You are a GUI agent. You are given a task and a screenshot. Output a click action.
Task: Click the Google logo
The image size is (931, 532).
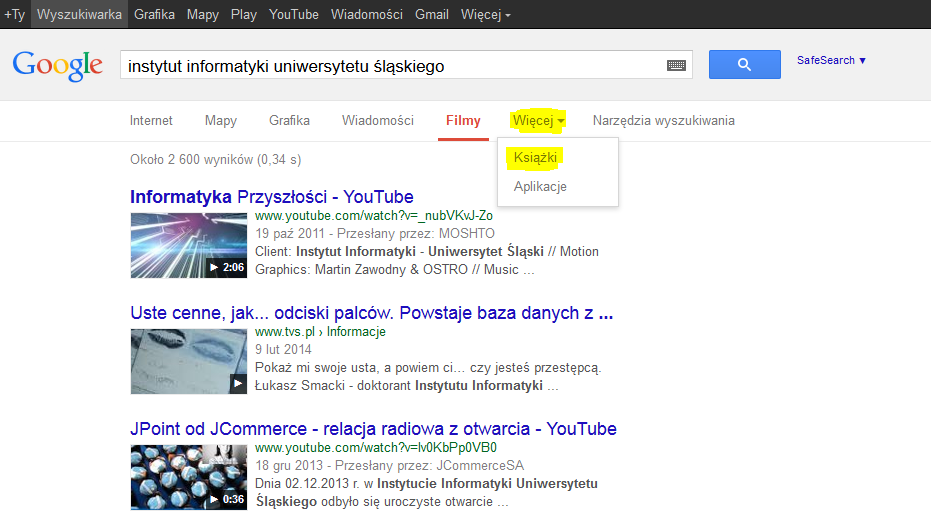pos(58,65)
